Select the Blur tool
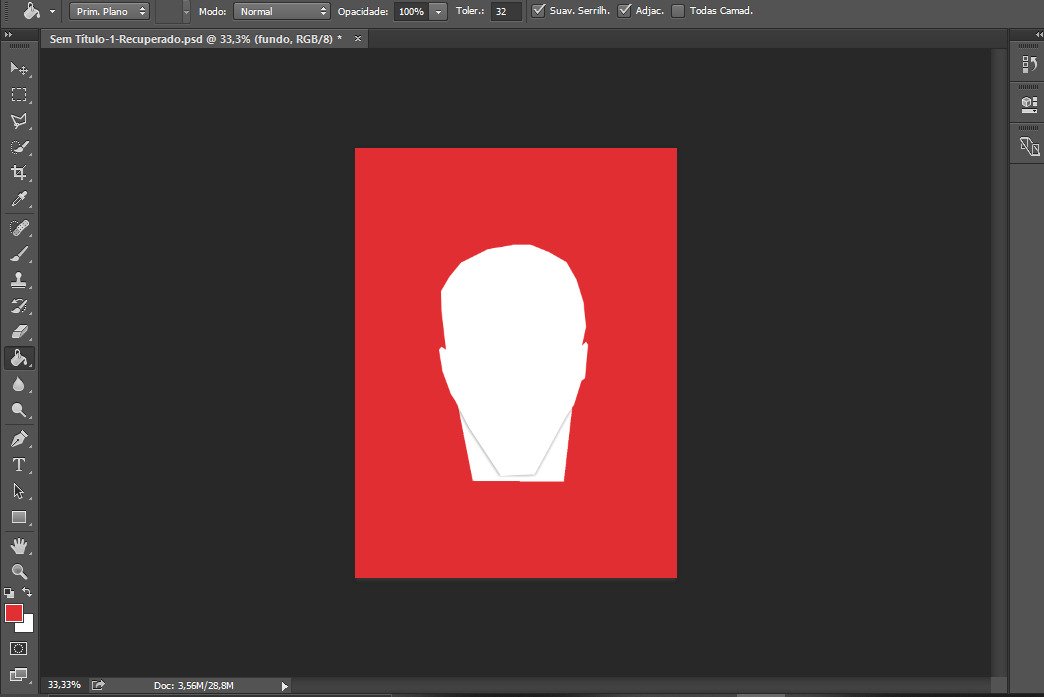 coord(19,384)
